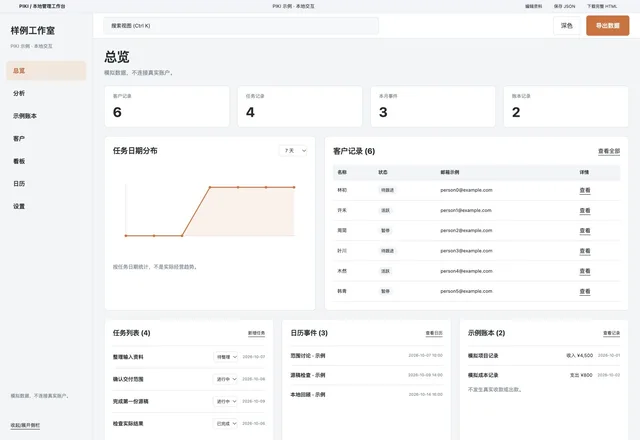Viewport: 640px width, 440px height.
Task: Click the 模拟成本记录 ledger row
Action: click(x=544, y=375)
